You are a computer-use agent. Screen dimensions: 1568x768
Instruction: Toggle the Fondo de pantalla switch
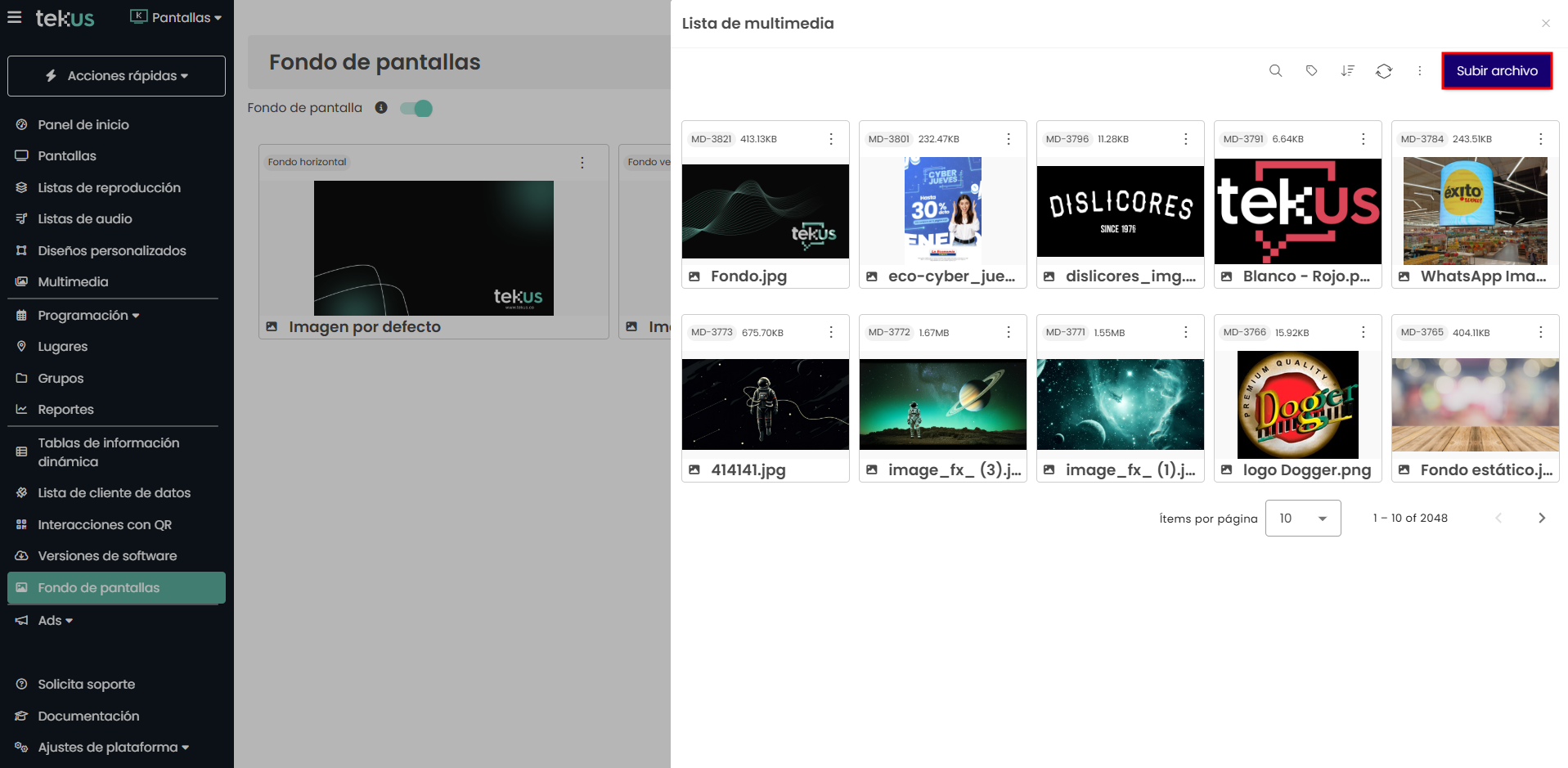tap(416, 108)
